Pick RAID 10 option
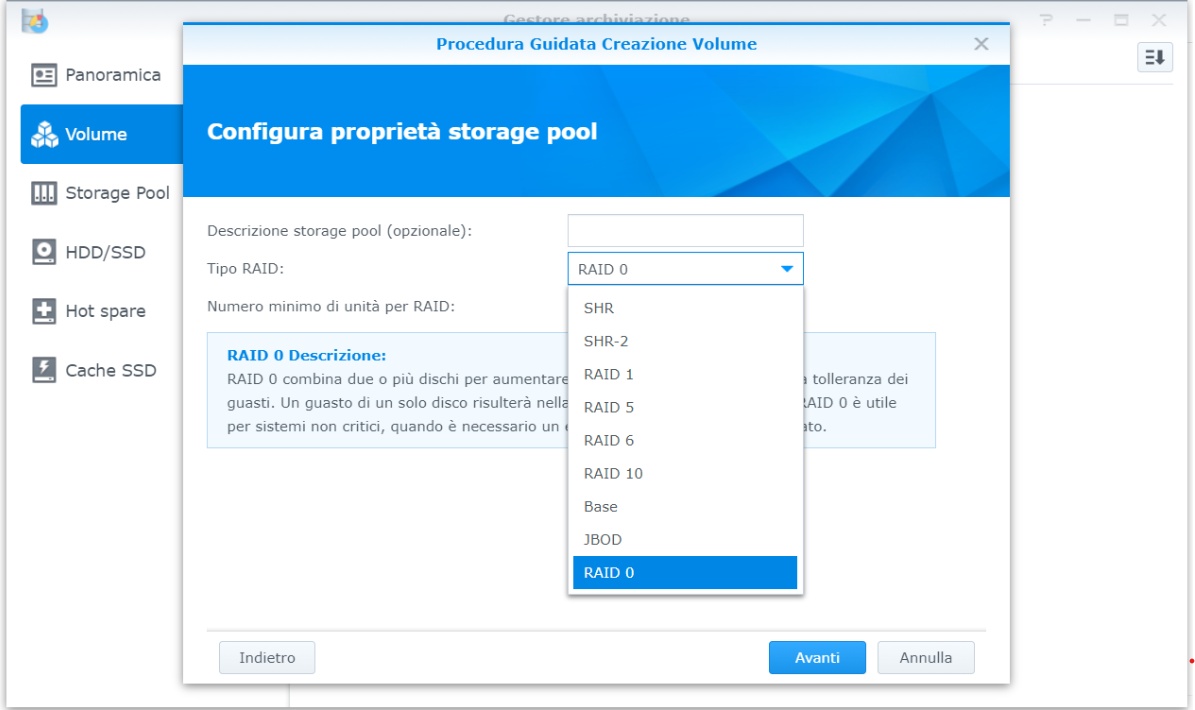The height and width of the screenshot is (710, 1195). pyautogui.click(x=613, y=473)
